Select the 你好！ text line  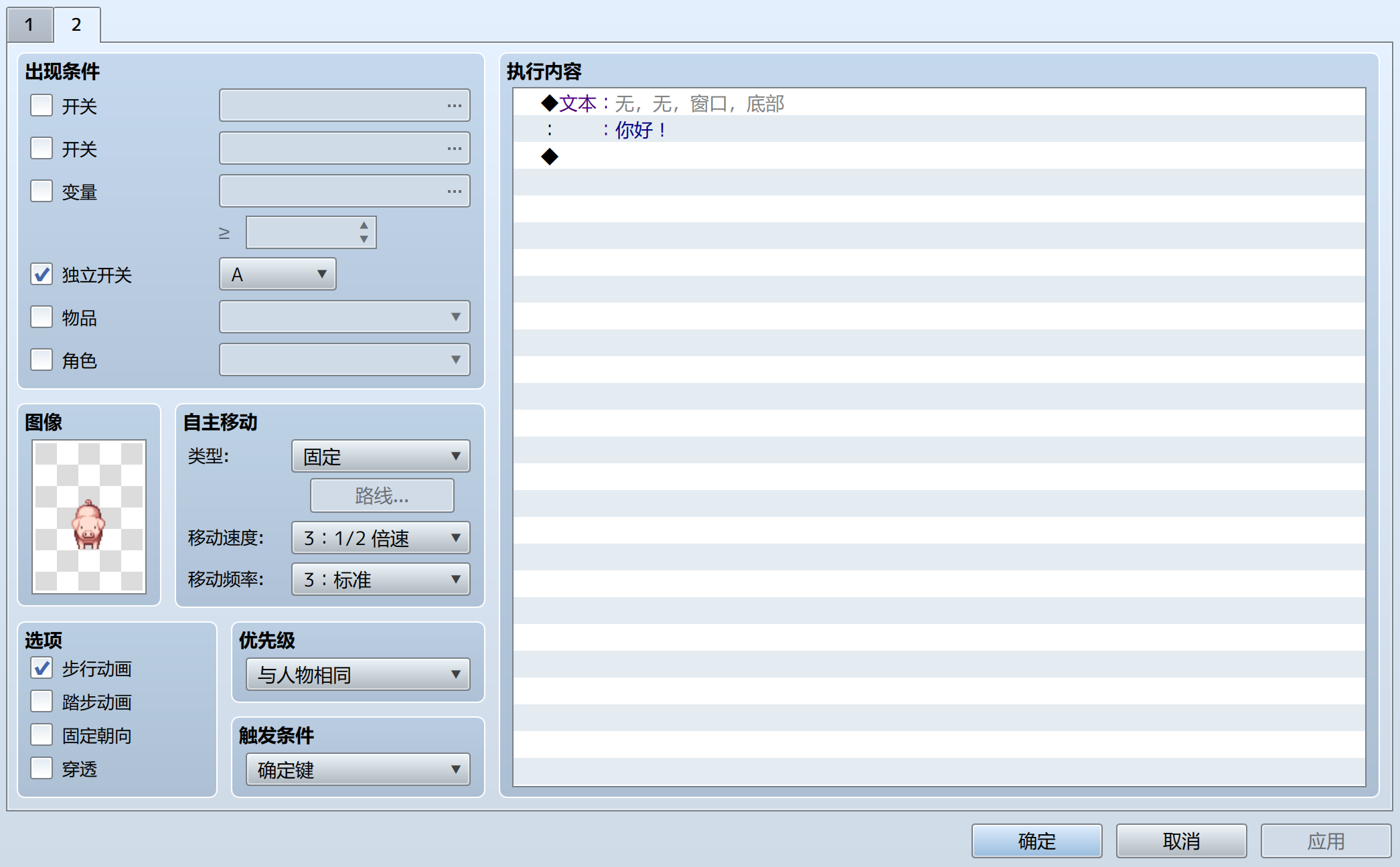[939, 129]
